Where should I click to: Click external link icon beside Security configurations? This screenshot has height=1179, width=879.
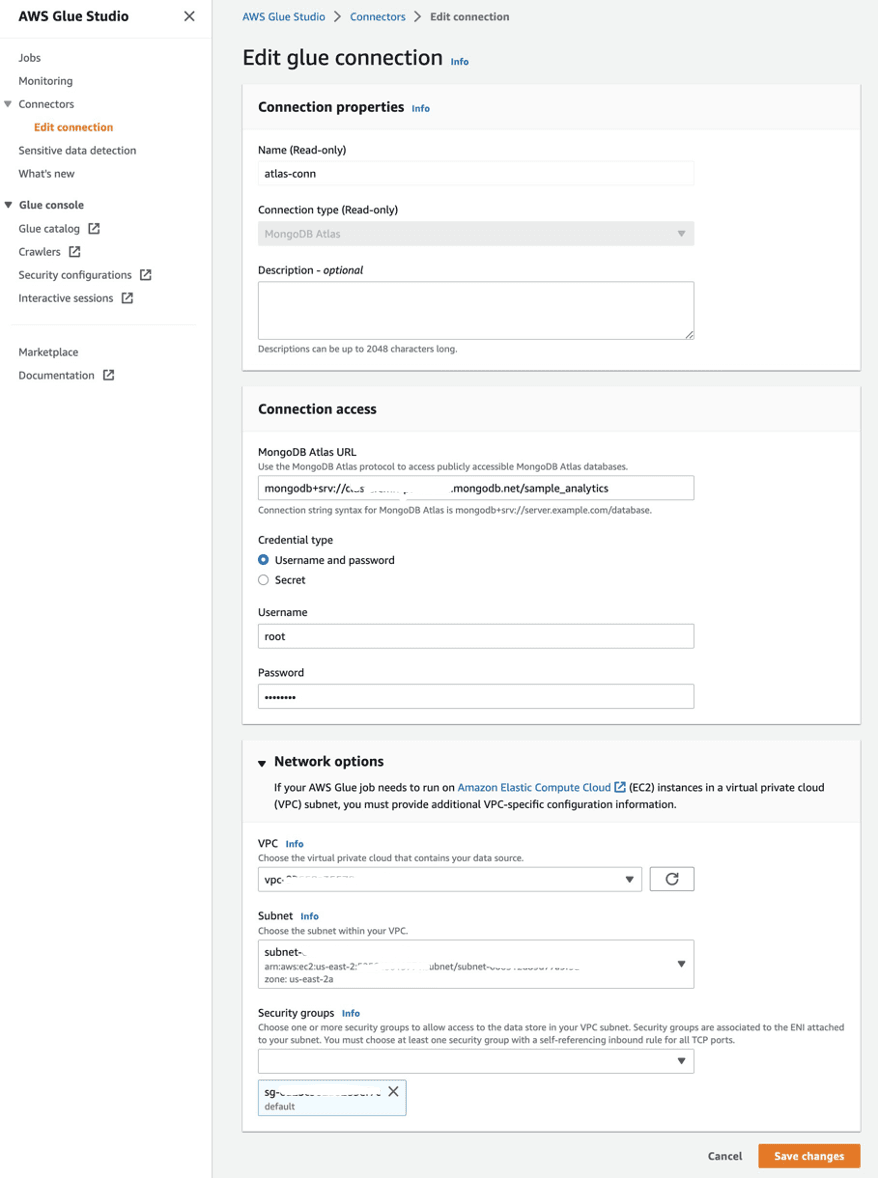146,275
